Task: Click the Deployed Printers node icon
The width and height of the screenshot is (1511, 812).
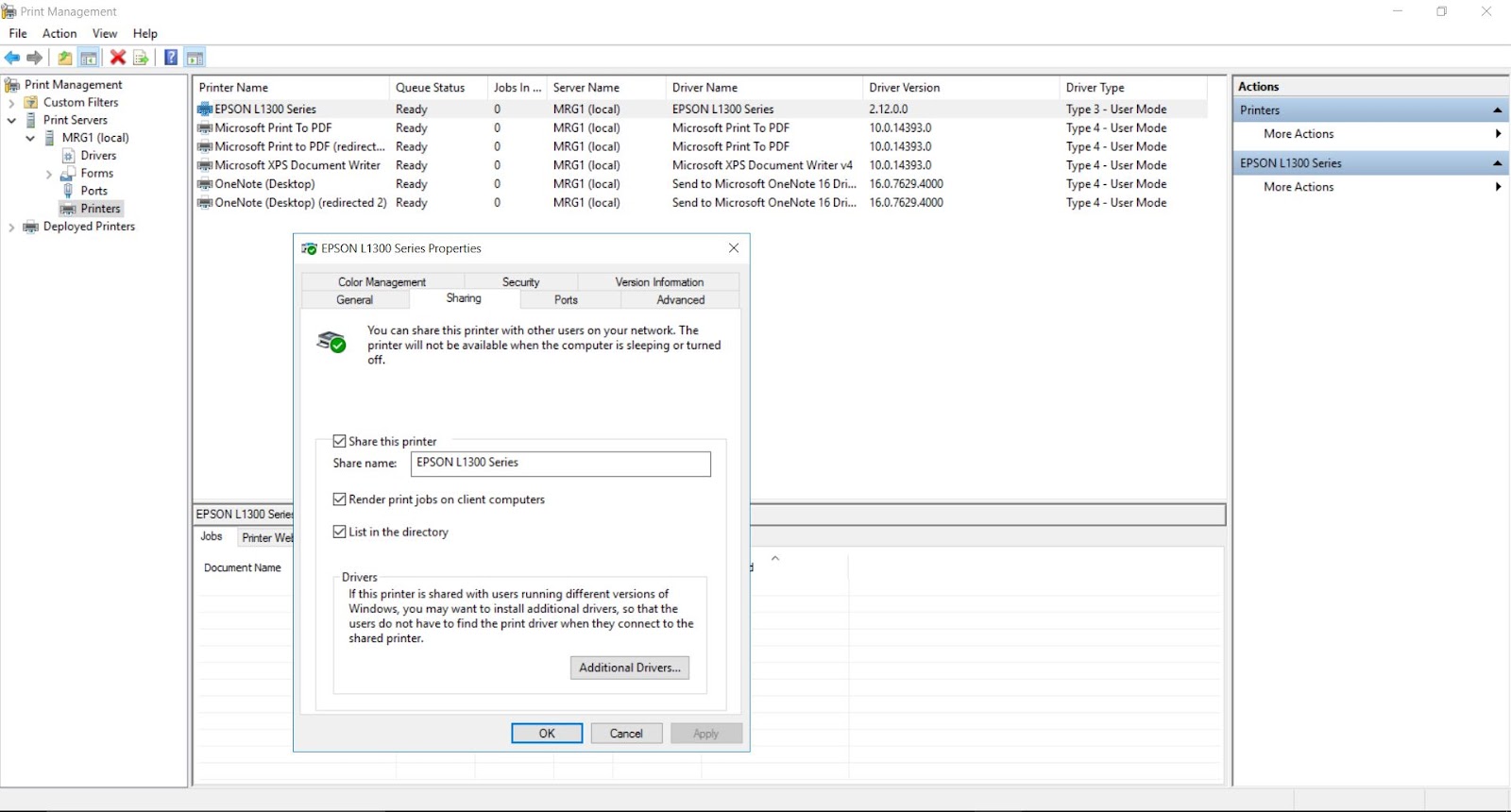Action: 31,227
